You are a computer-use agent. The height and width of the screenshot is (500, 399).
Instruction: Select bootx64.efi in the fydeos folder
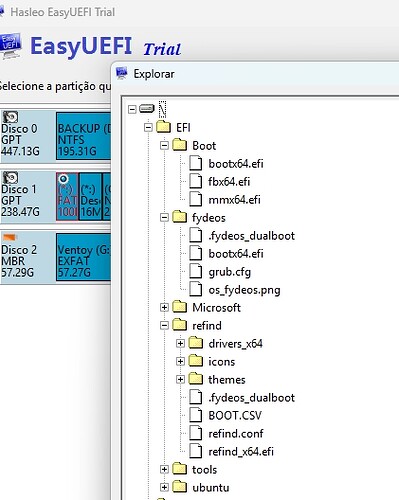236,254
